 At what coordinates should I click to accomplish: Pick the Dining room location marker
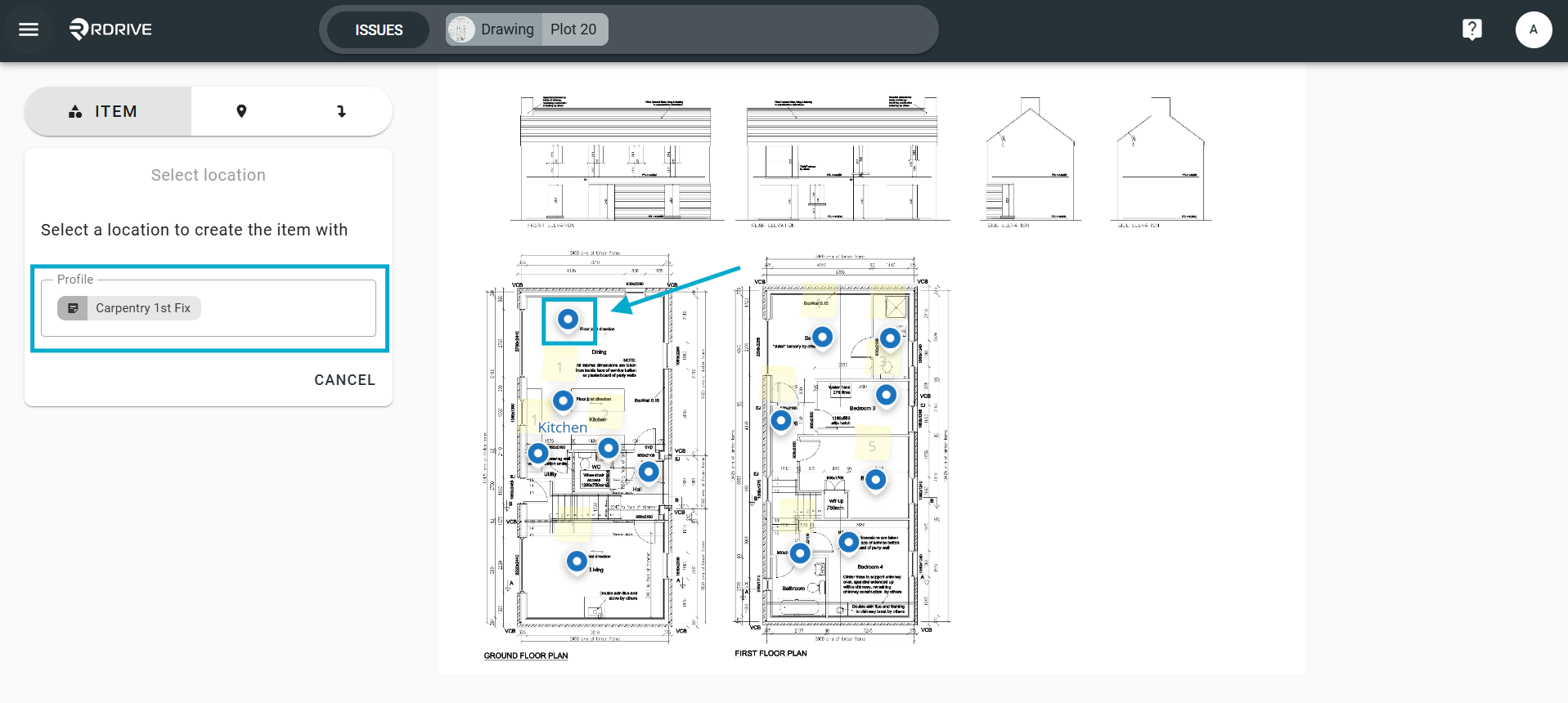568,319
